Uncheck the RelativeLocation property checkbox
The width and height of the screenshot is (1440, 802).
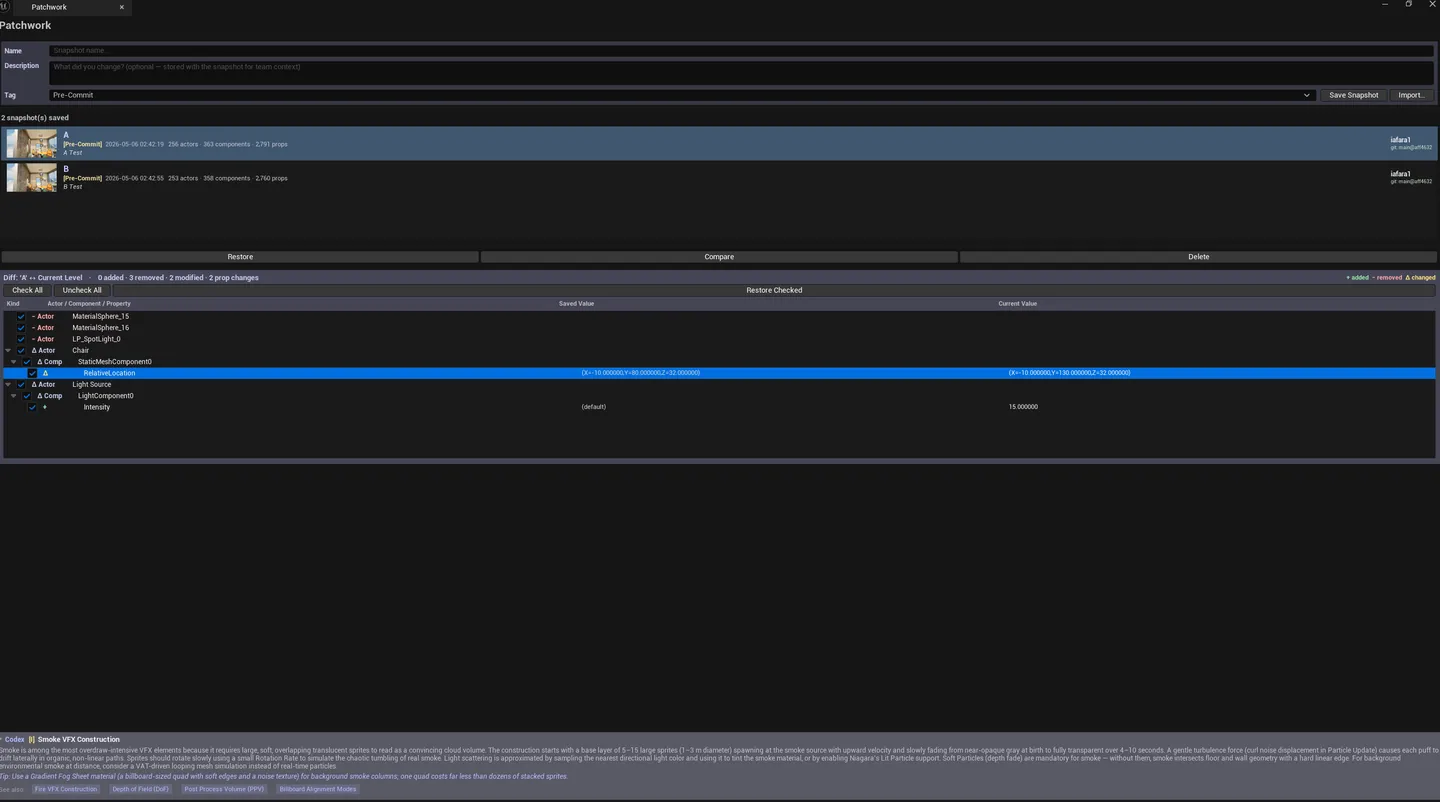tap(33, 373)
